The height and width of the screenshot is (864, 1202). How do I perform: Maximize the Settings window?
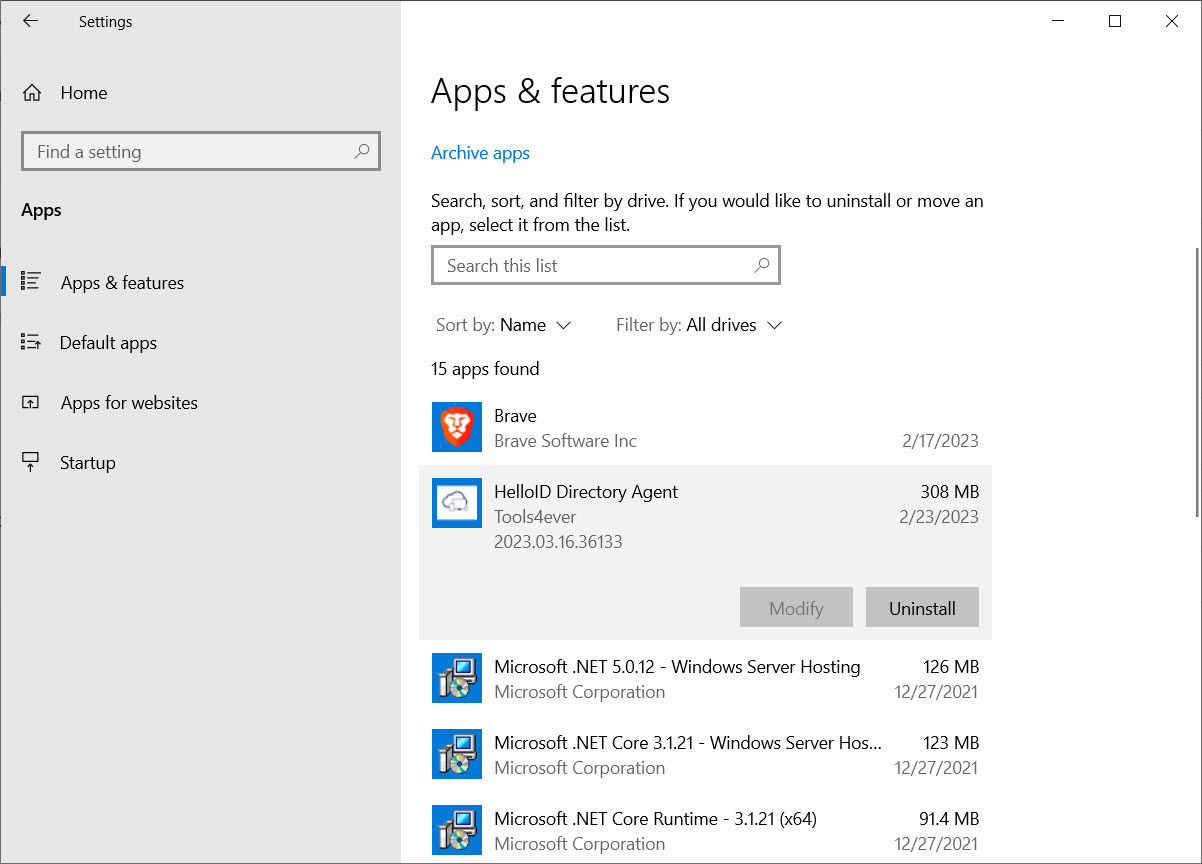1115,21
